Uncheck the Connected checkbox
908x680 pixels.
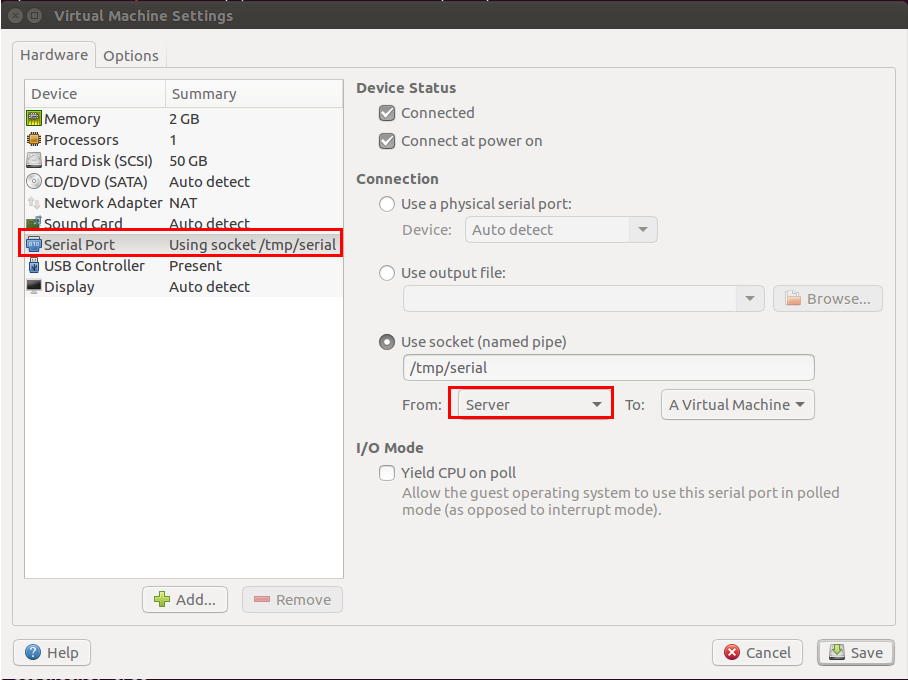pos(387,113)
